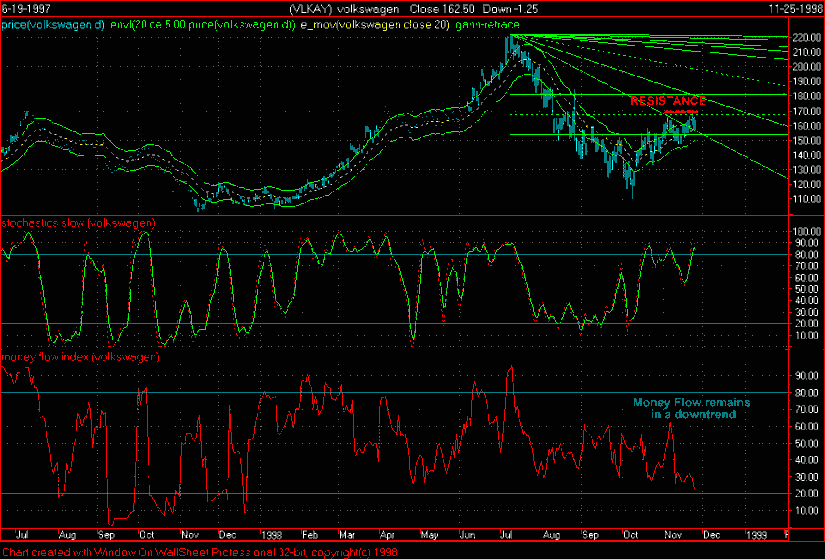The height and width of the screenshot is (559, 825).
Task: Click the short red resistance marker line under RESISTANCE
Action: point(681,112)
